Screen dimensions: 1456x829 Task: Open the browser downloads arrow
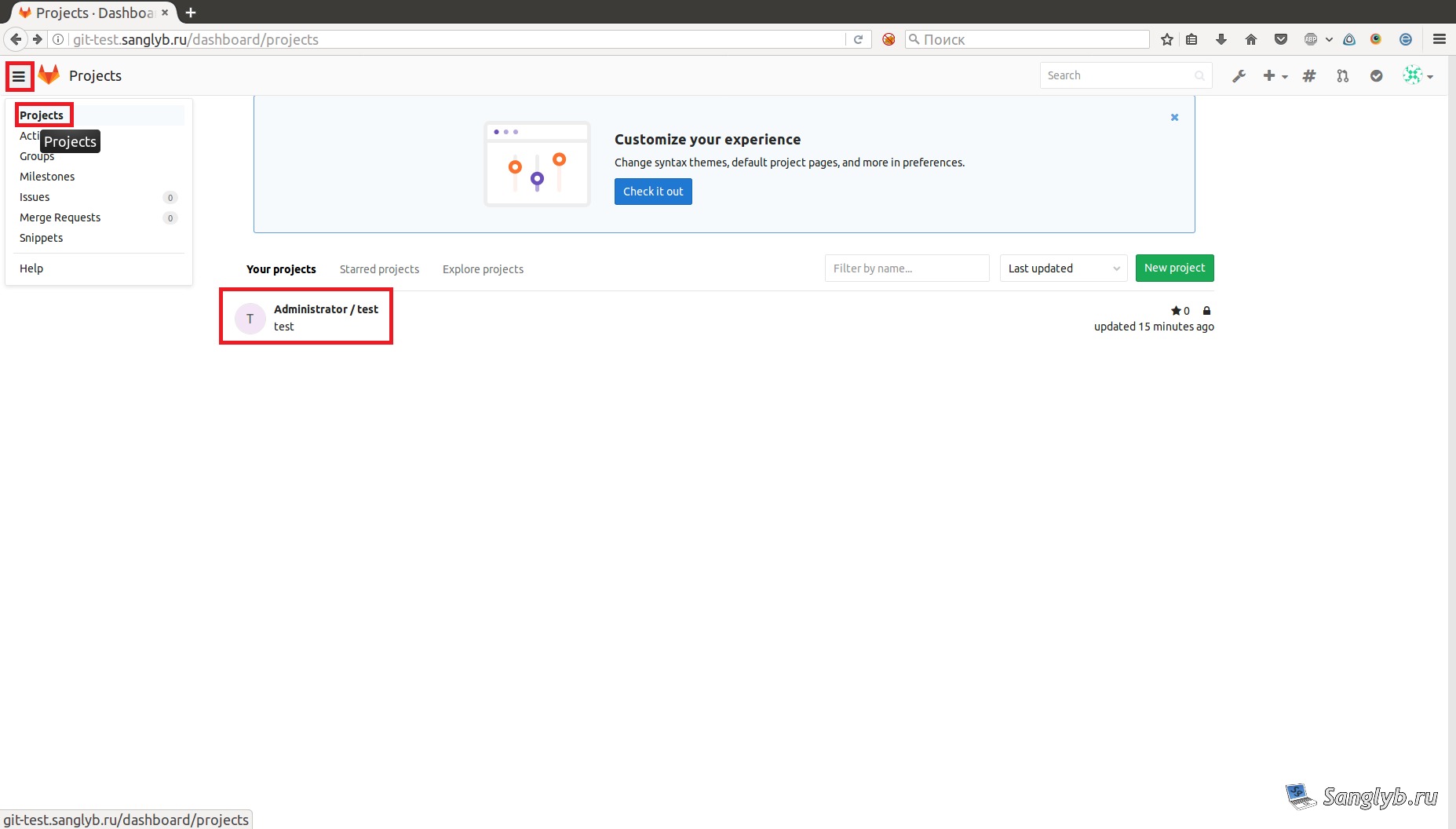point(1221,39)
